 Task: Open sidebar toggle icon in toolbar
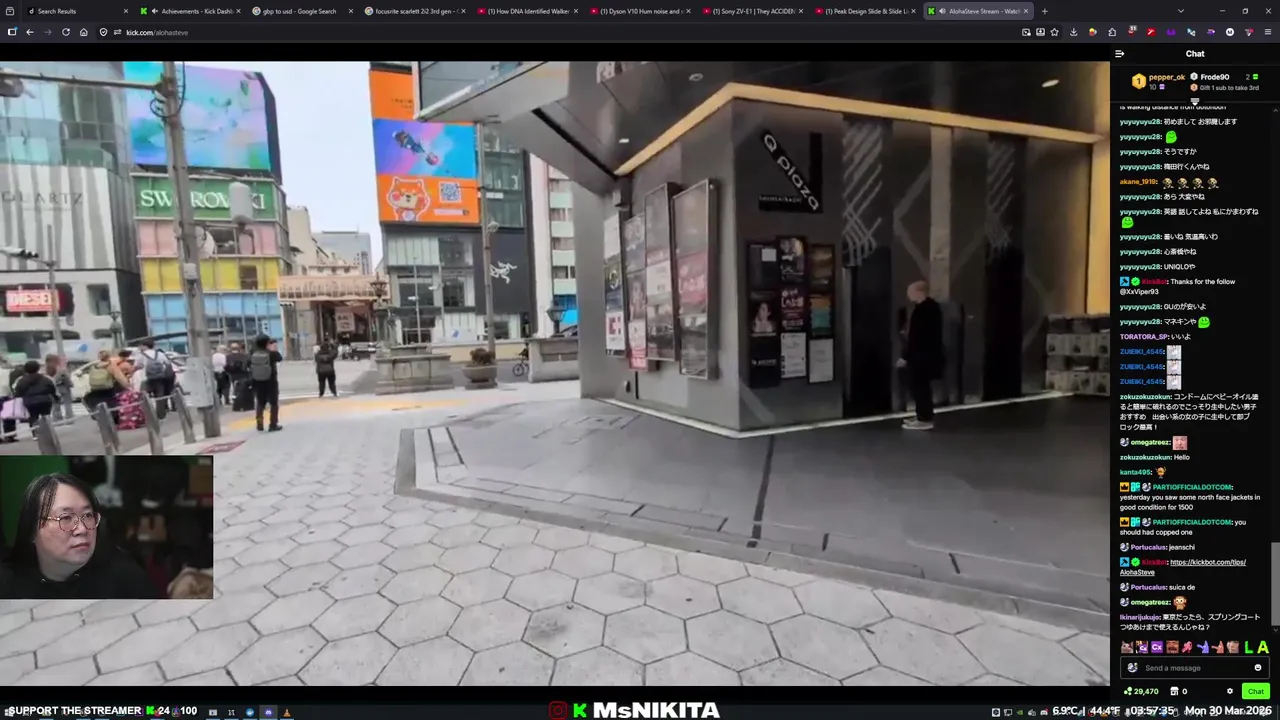[x=12, y=32]
